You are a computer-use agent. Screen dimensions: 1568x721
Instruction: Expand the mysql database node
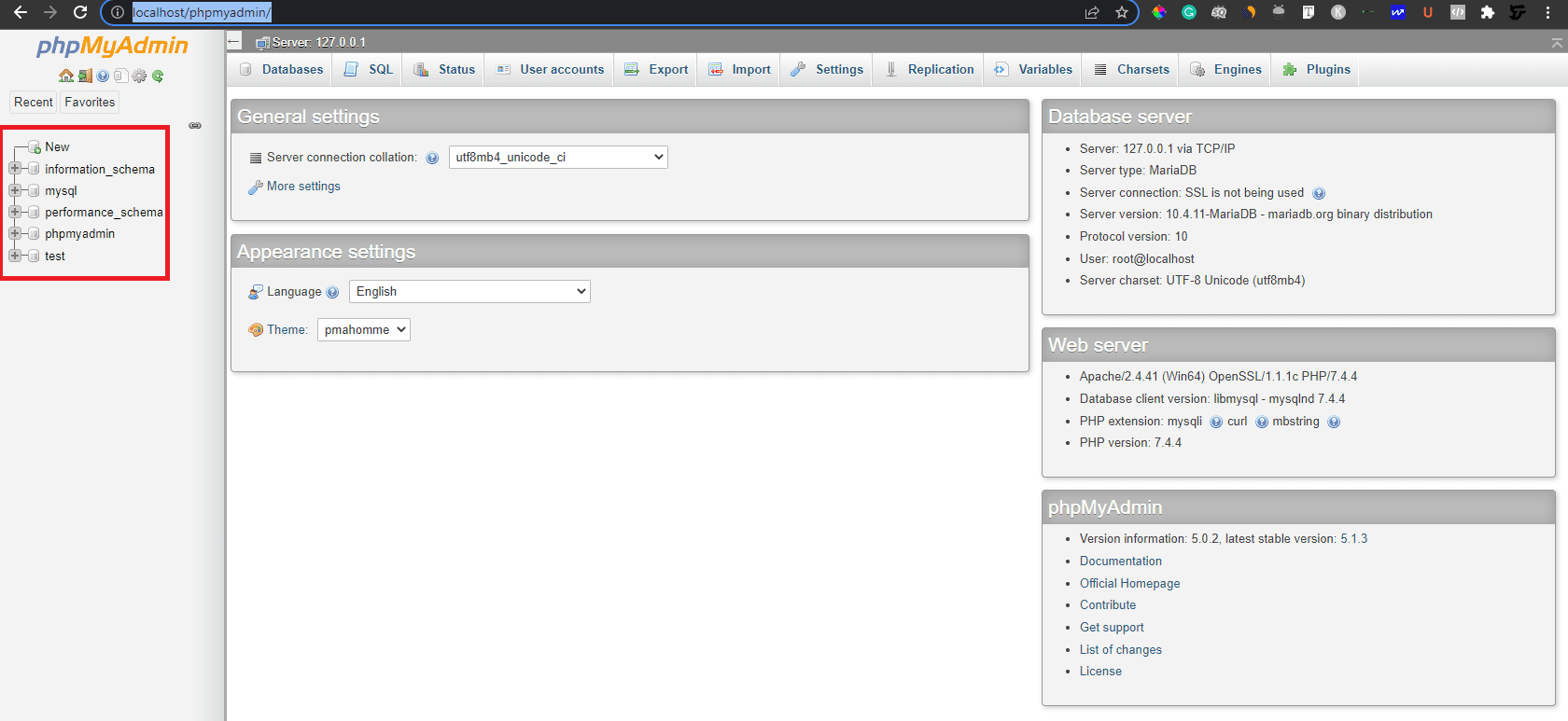[x=15, y=190]
